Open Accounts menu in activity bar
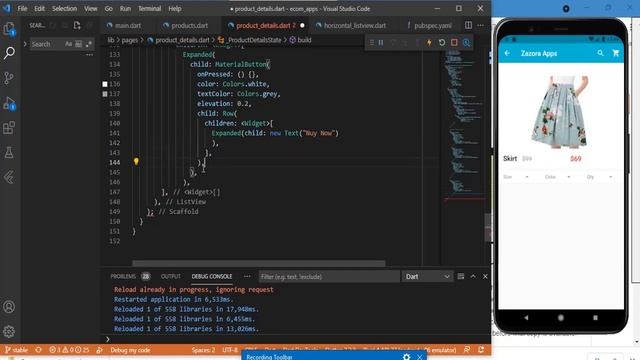The height and width of the screenshot is (360, 640). [x=9, y=307]
